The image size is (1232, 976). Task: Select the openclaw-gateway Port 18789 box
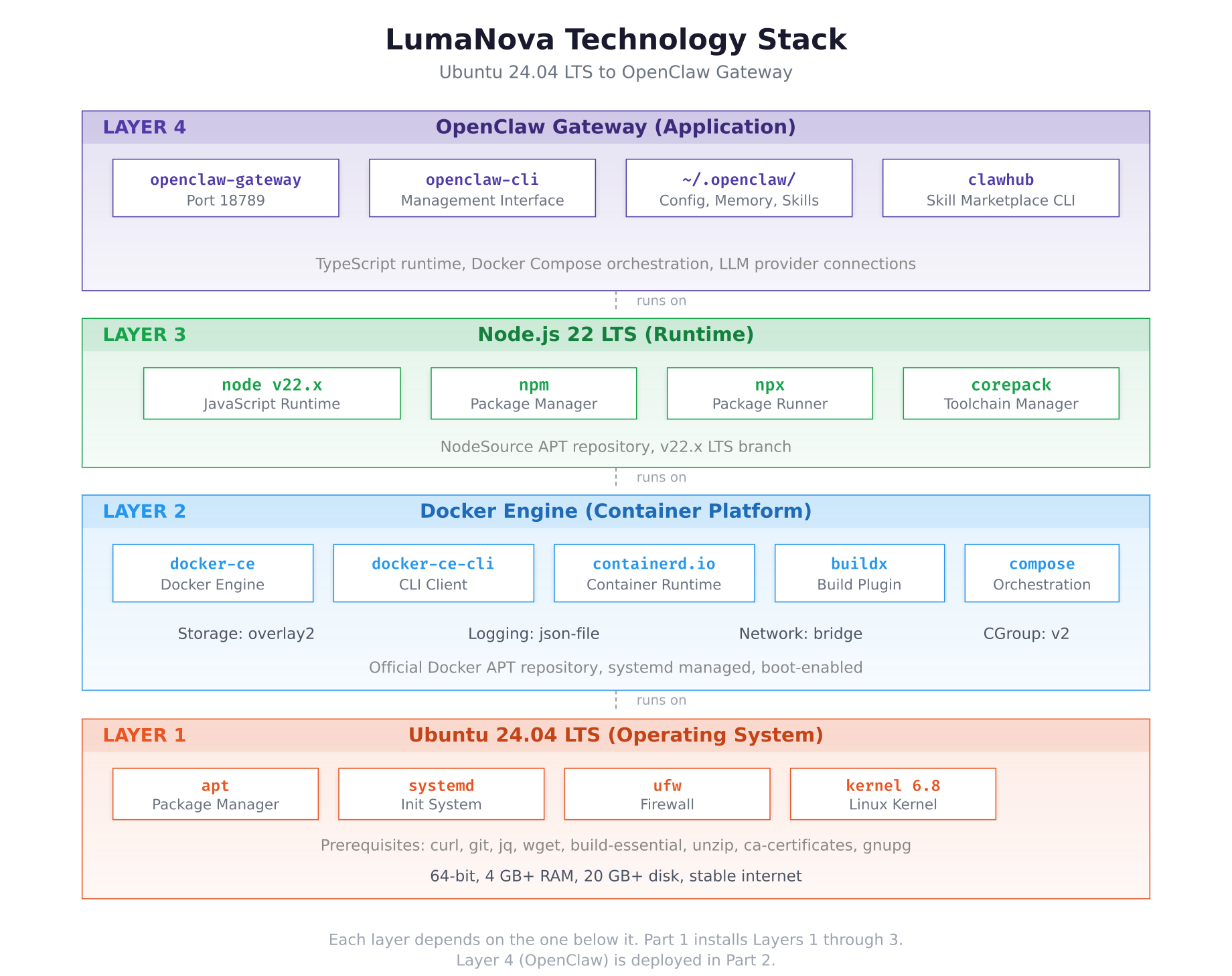(226, 188)
